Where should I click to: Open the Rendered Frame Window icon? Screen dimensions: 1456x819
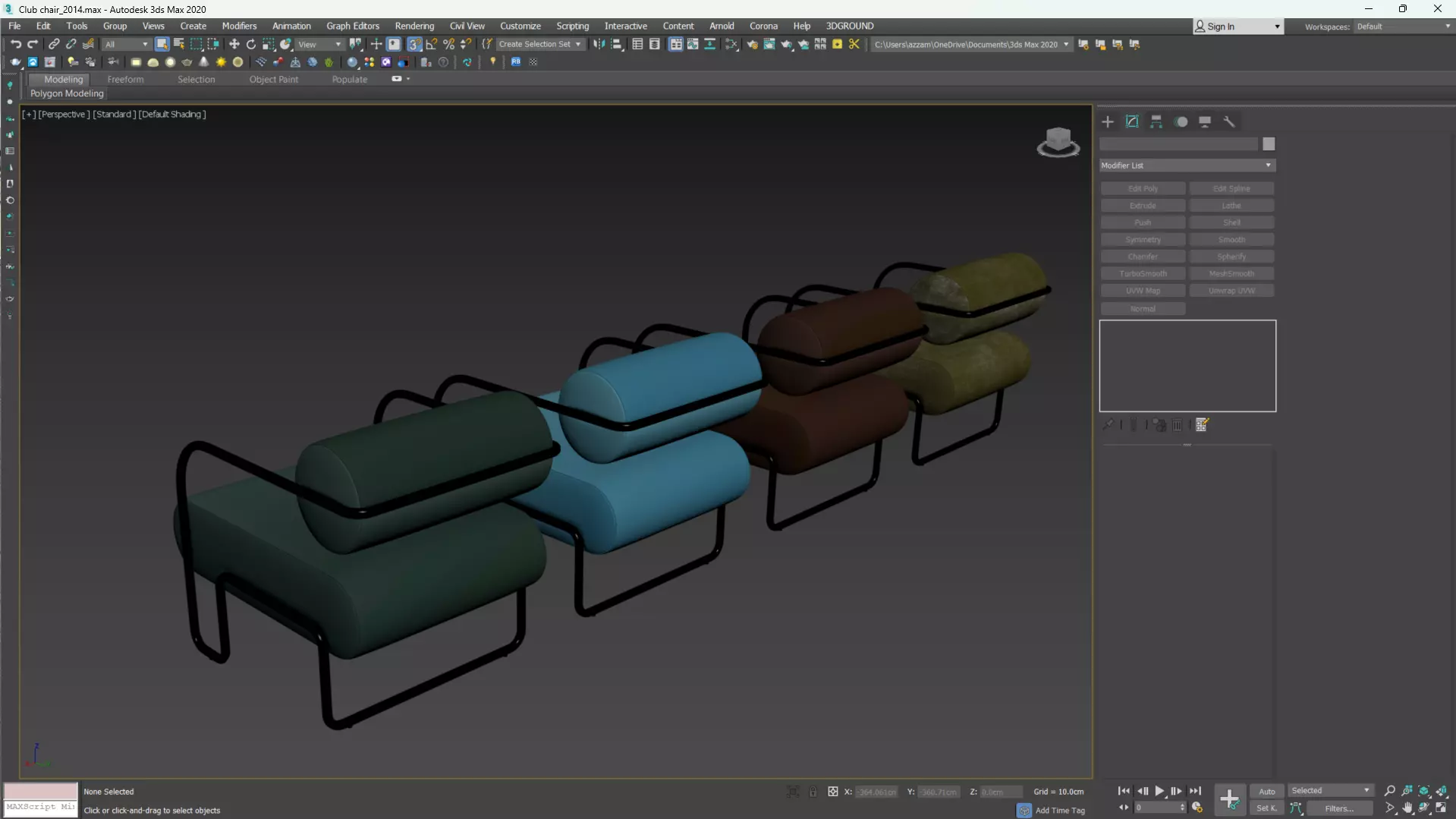769,44
